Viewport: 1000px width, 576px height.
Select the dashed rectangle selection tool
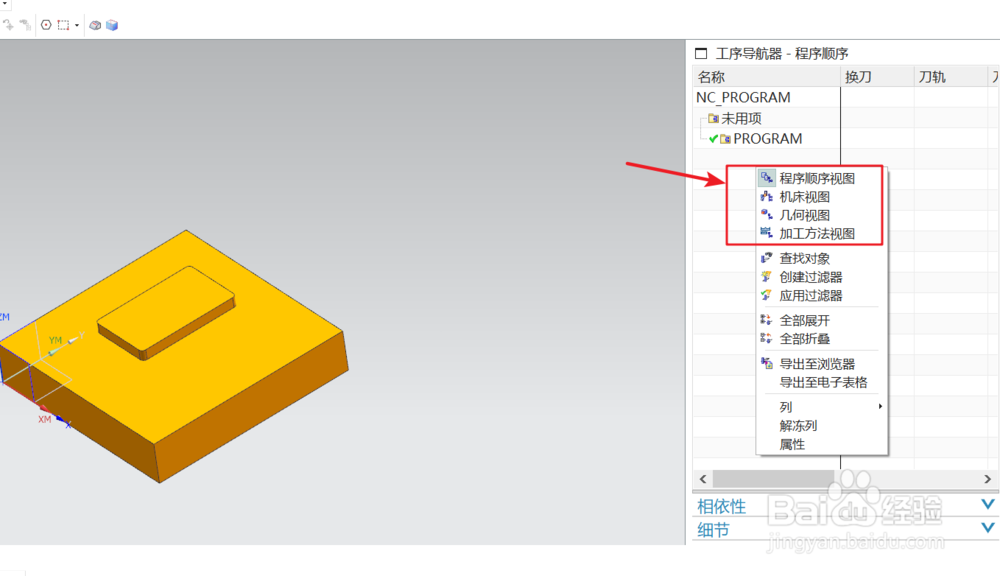click(63, 25)
